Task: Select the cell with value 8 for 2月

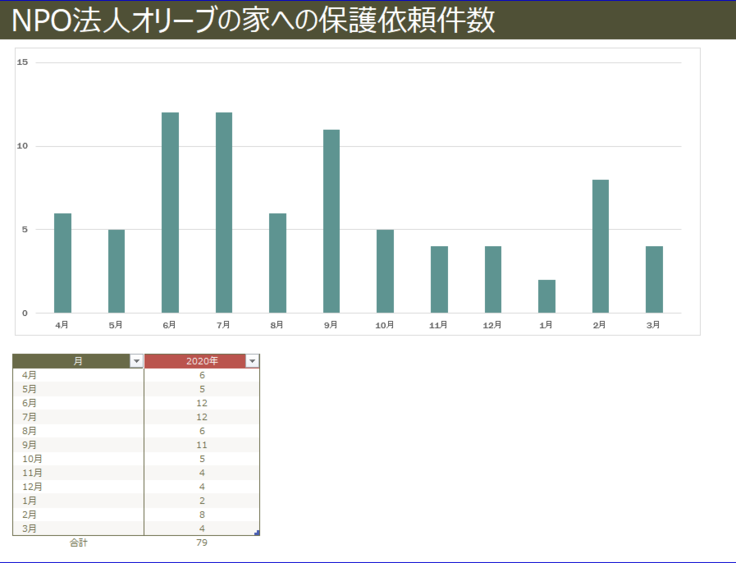Action: tap(202, 514)
